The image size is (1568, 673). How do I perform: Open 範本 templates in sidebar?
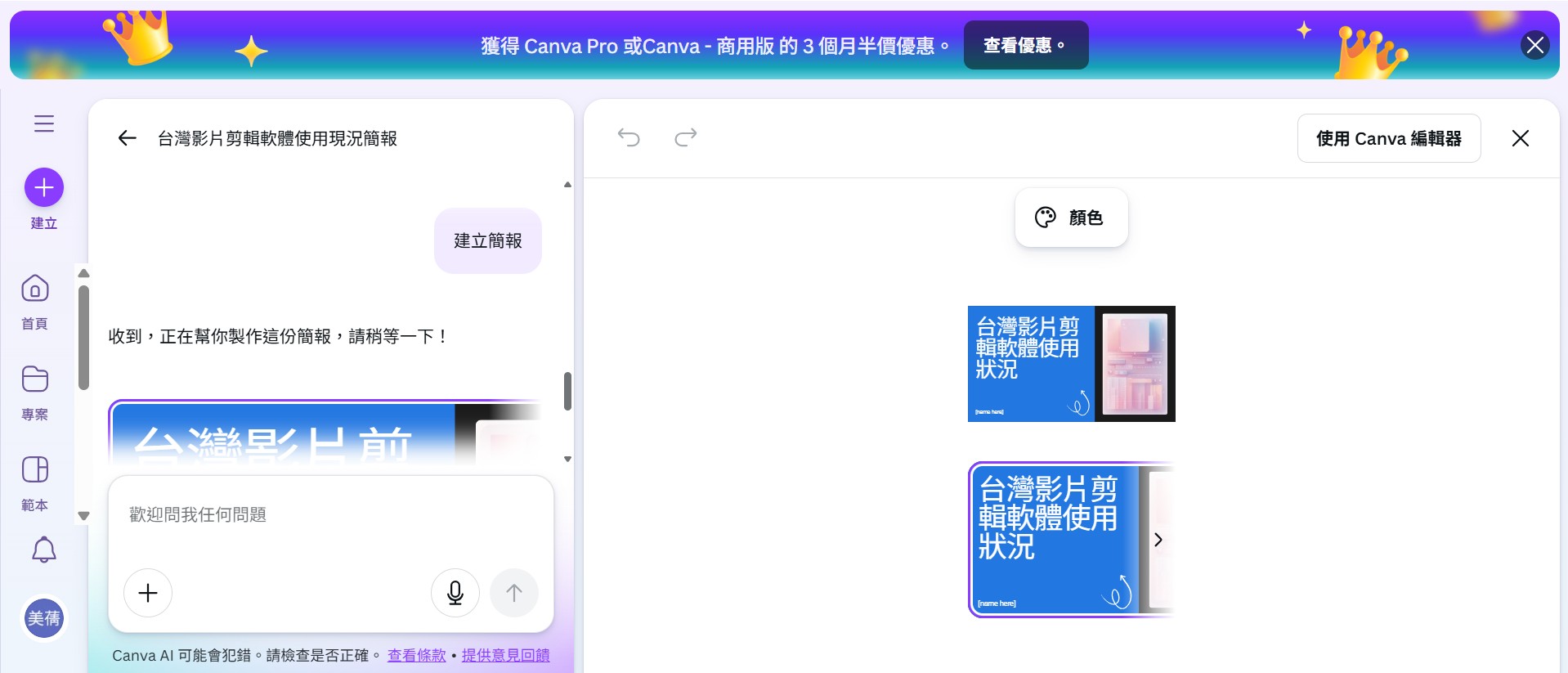(x=34, y=483)
